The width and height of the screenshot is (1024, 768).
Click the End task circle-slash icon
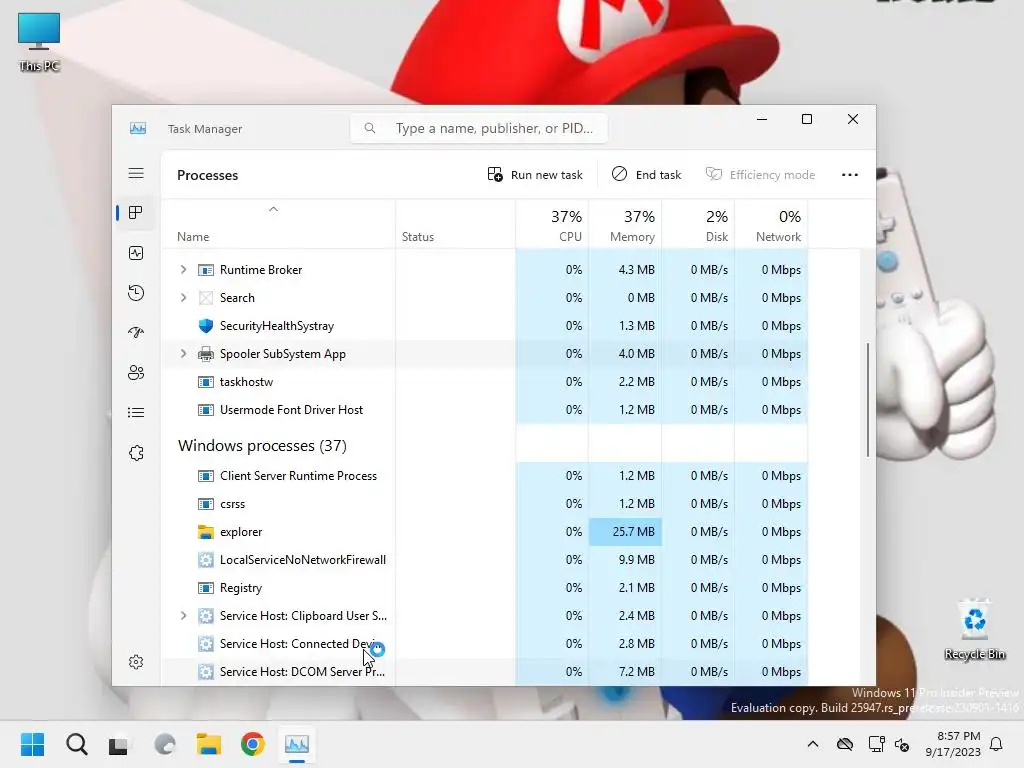click(619, 174)
